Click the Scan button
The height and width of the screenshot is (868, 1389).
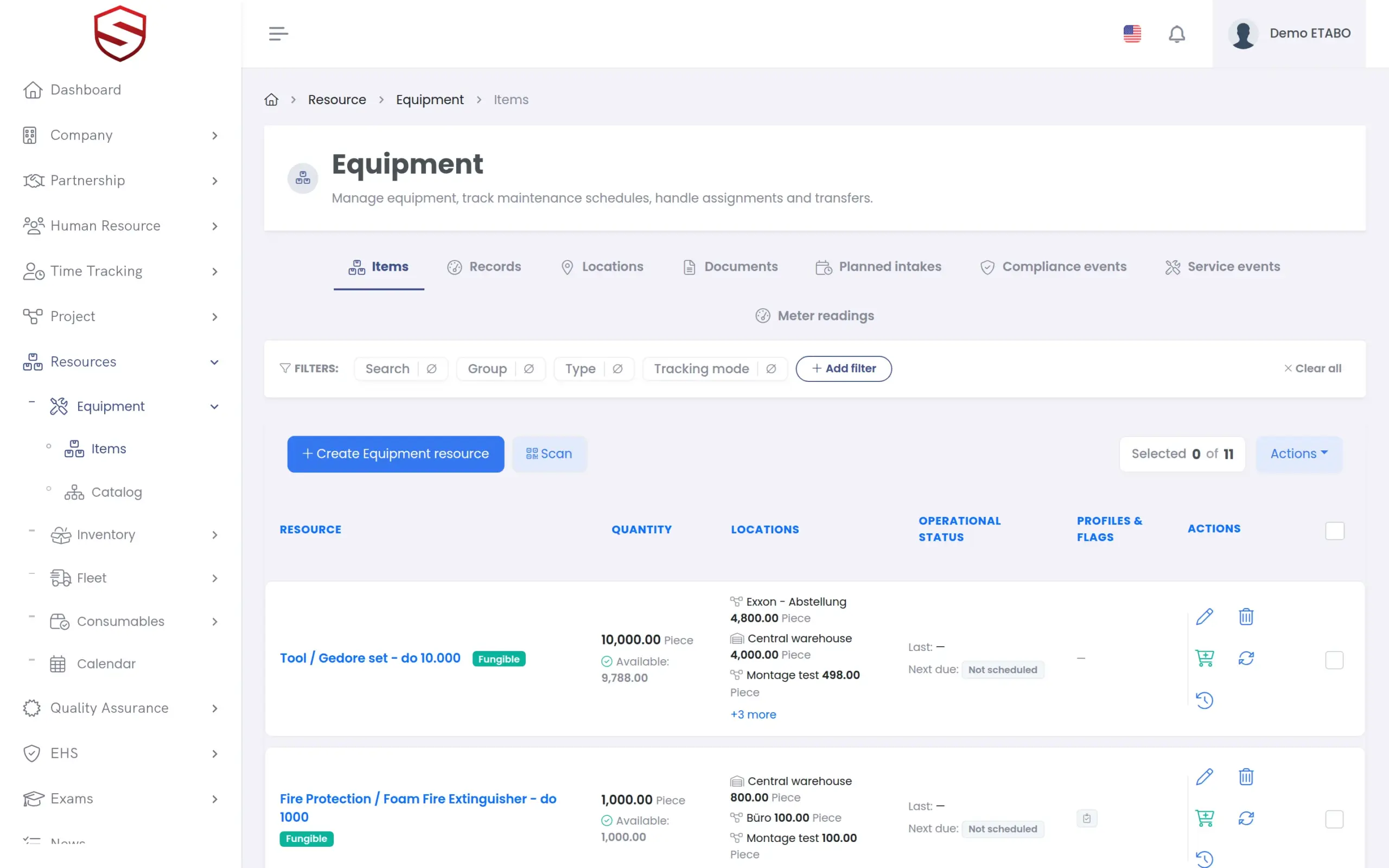(549, 454)
